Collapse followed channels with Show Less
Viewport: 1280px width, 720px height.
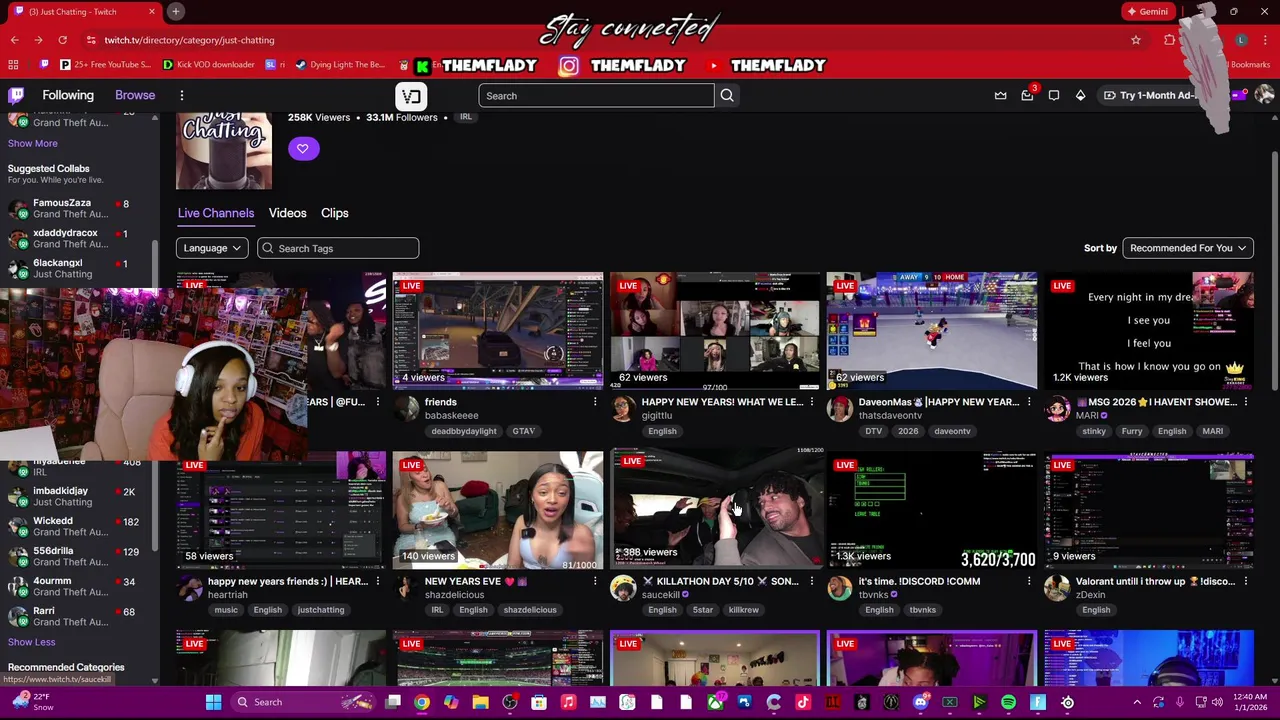31,642
